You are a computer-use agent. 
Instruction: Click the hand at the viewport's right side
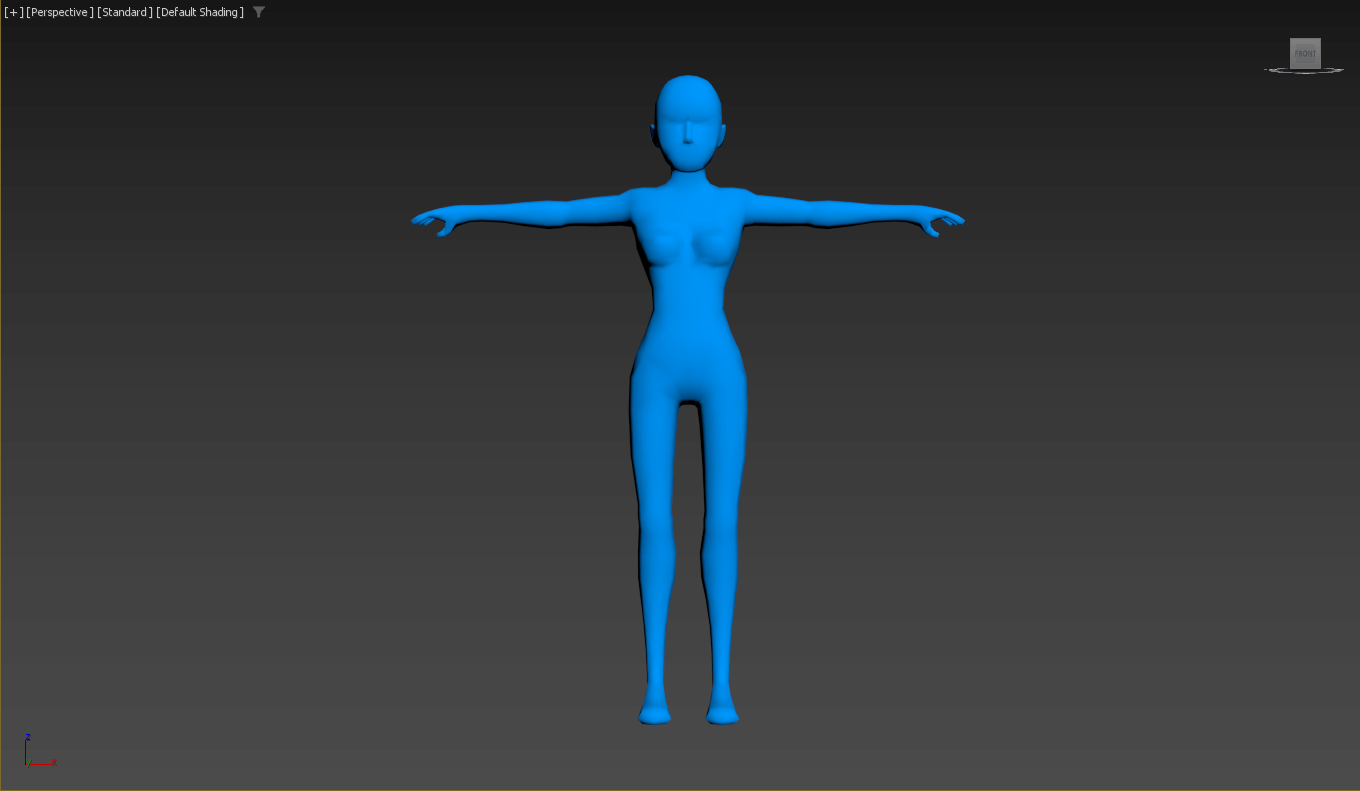pyautogui.click(x=942, y=221)
